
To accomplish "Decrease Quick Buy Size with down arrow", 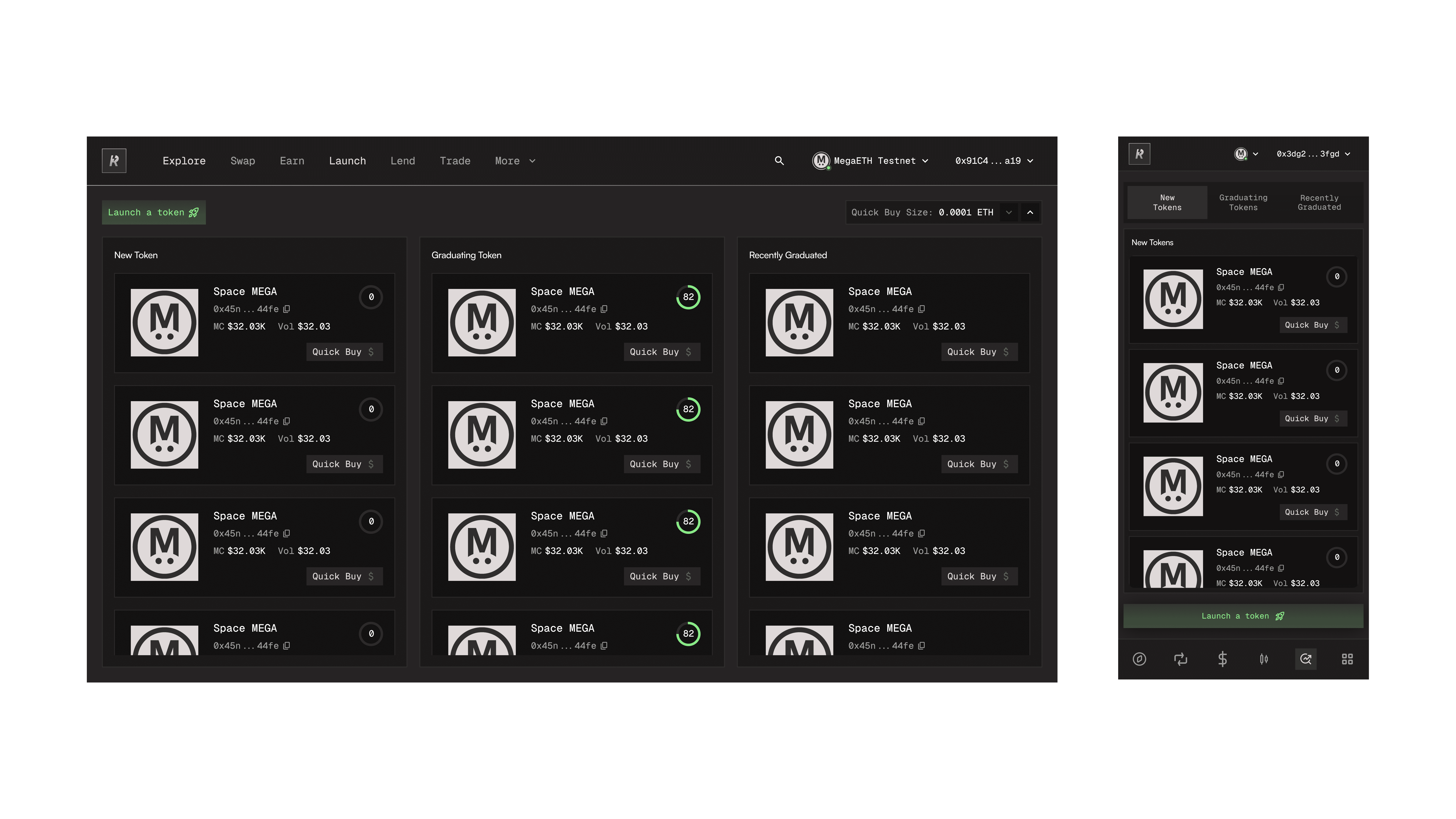I will pyautogui.click(x=1009, y=213).
